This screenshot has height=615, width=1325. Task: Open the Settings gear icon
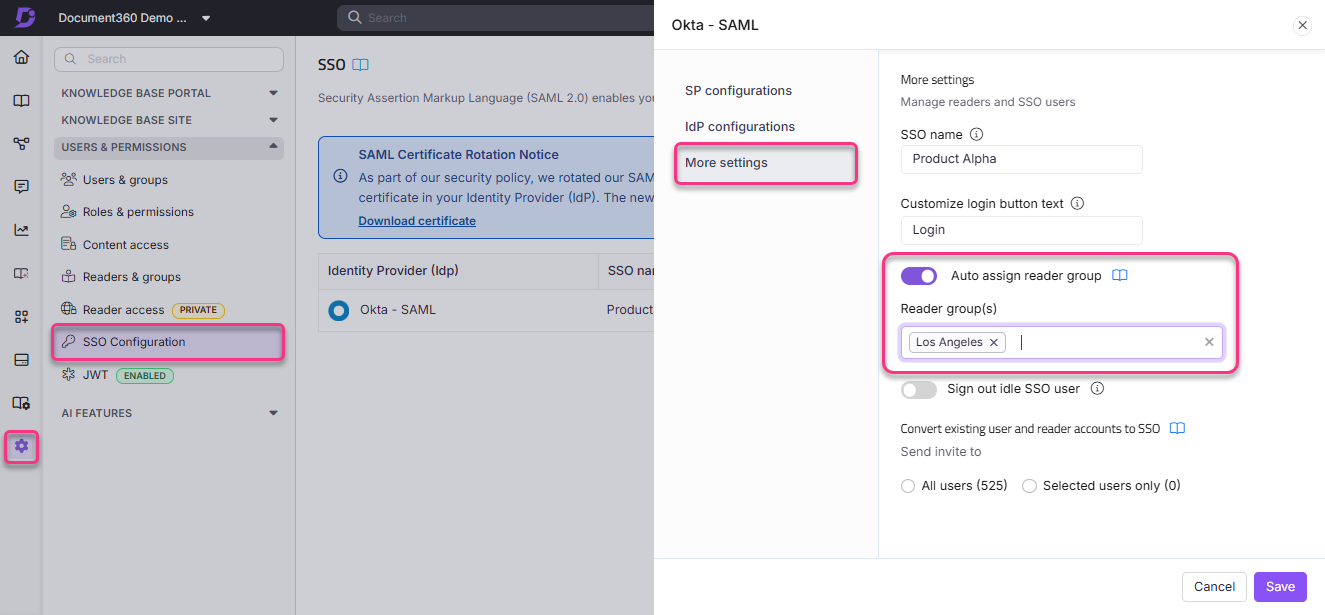coord(22,447)
